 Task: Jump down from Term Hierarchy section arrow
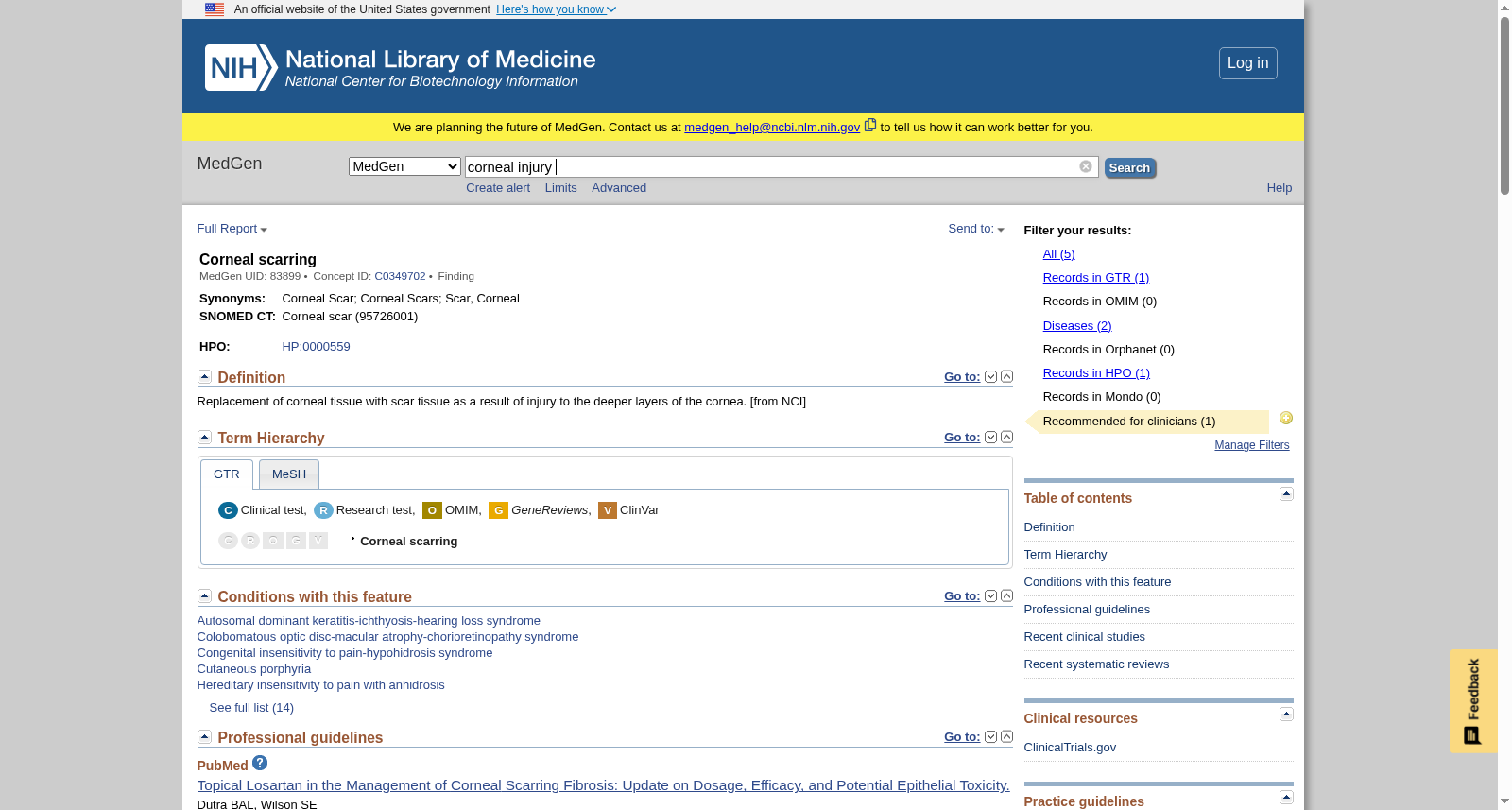pyautogui.click(x=990, y=437)
